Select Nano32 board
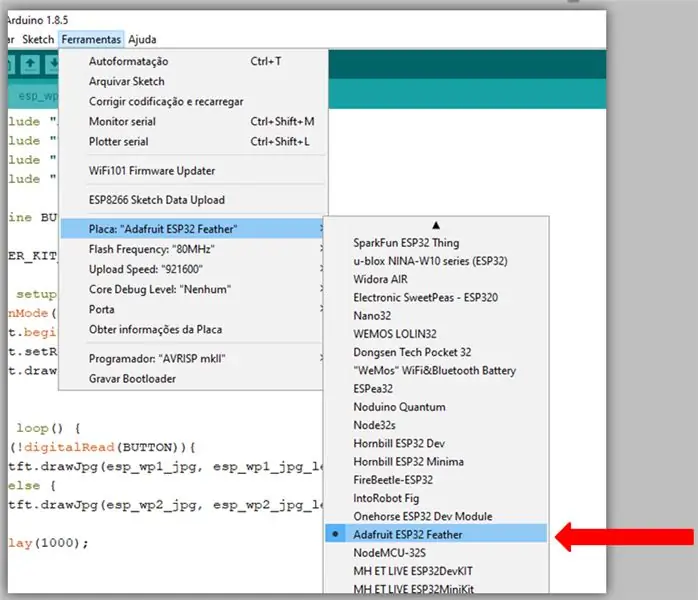 (436, 316)
